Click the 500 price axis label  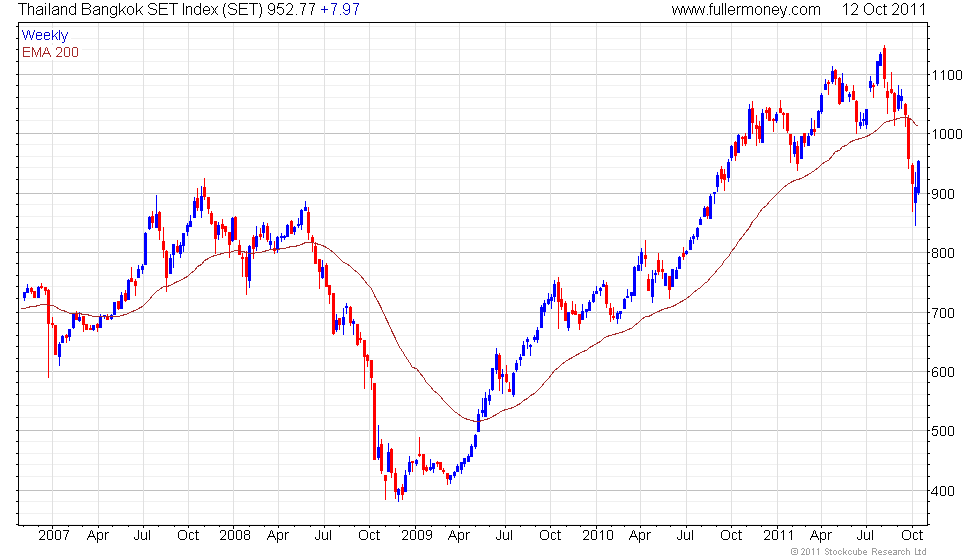point(943,431)
